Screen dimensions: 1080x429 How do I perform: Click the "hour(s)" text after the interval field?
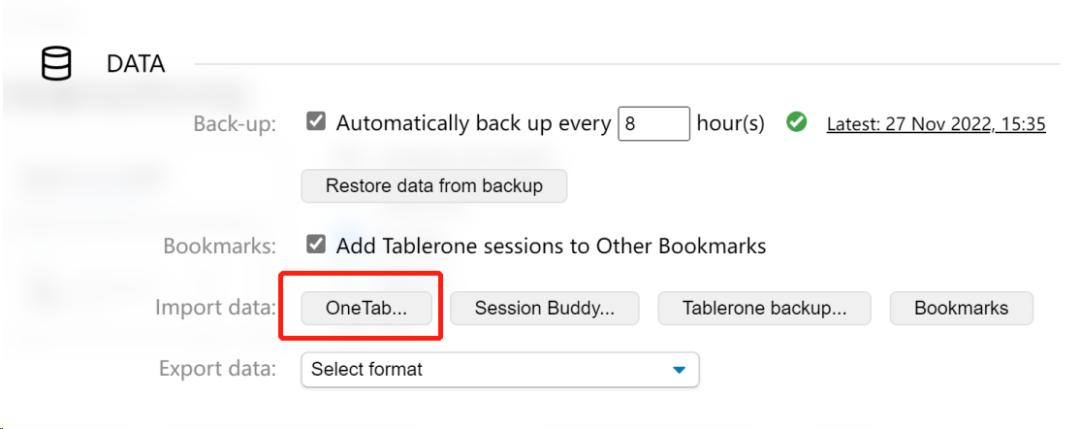pos(730,124)
